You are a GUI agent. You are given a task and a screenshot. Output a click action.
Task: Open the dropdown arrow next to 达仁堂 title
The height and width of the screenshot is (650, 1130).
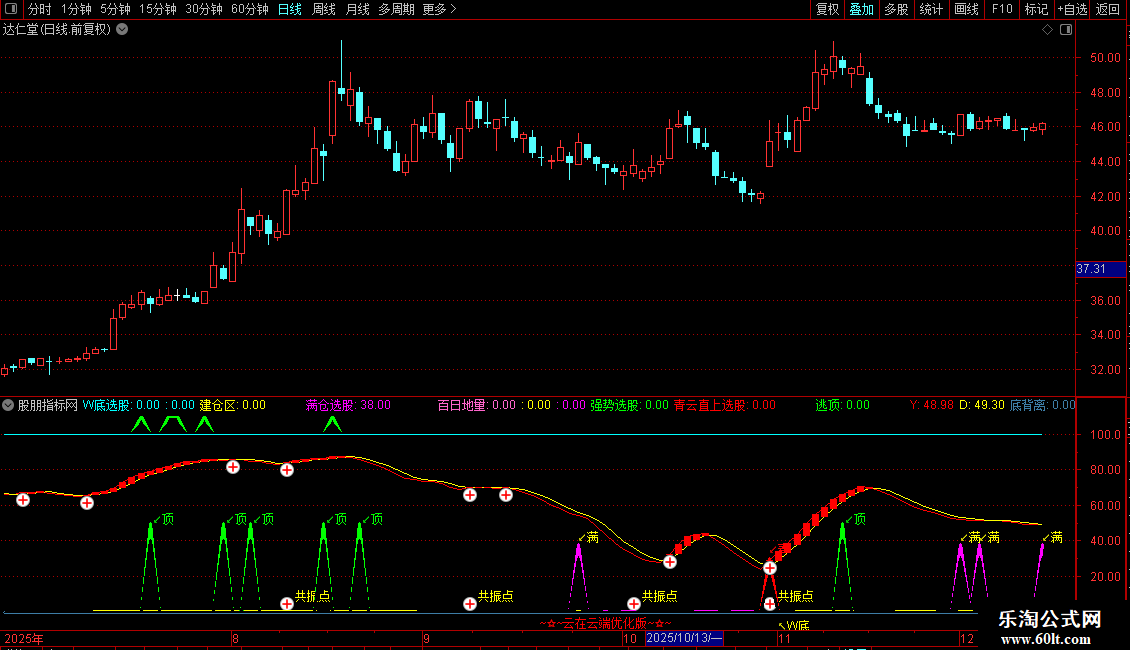coord(123,29)
